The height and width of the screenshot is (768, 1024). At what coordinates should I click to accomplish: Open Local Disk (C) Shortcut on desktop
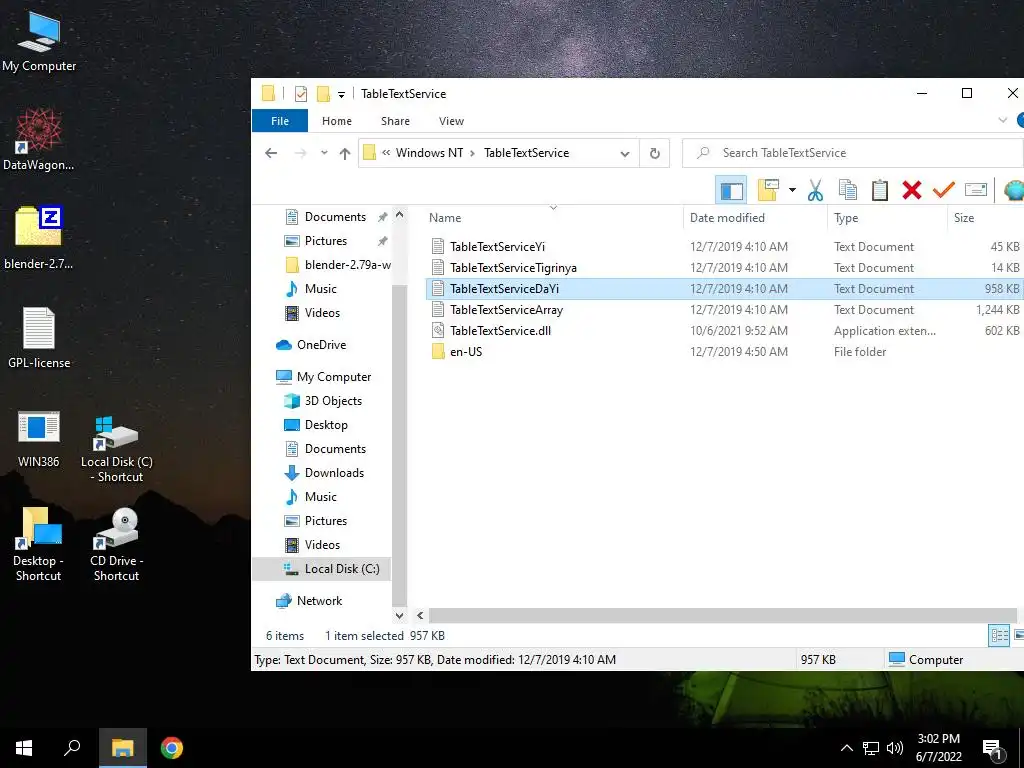[x=116, y=449]
